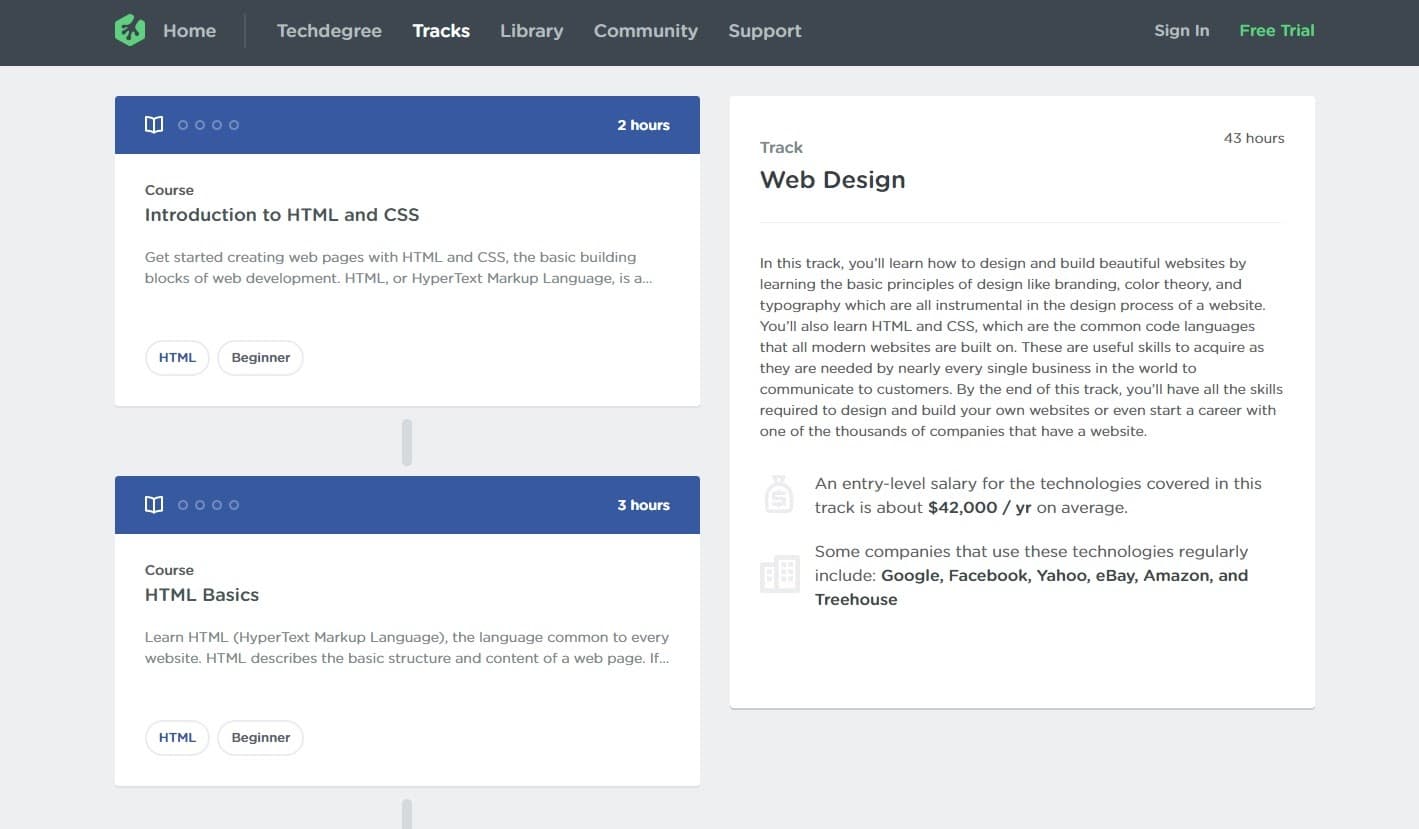Screen dimensions: 1419x829
Task: Switch to the Tracks tab
Action: click(441, 31)
